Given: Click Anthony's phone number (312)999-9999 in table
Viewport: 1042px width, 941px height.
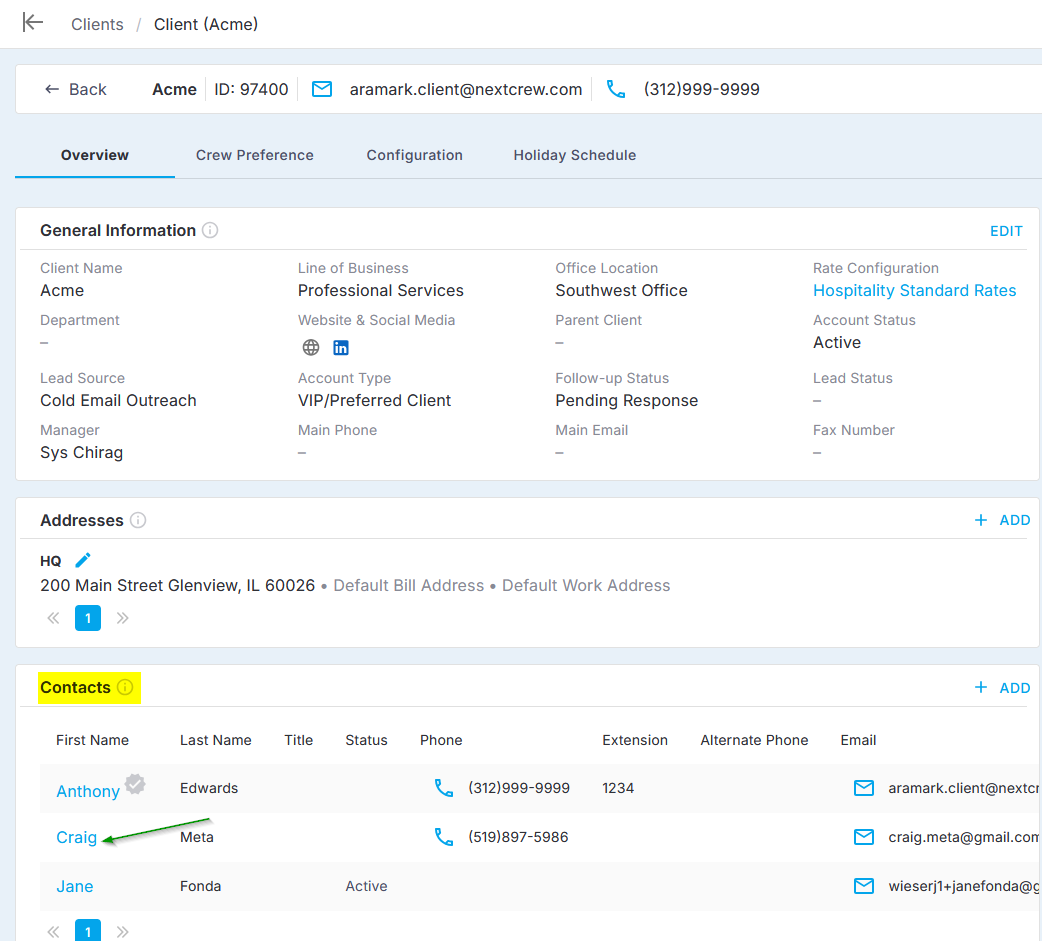Looking at the screenshot, I should point(519,788).
